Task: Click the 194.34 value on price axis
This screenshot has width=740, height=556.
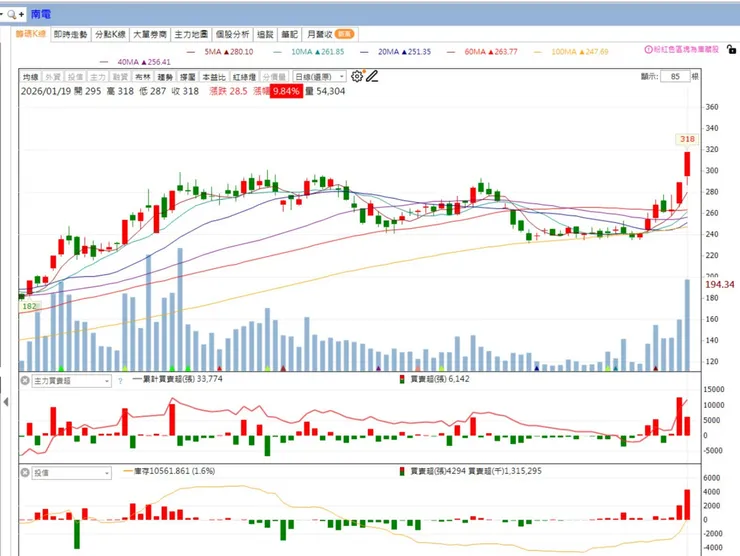Action: 720,284
